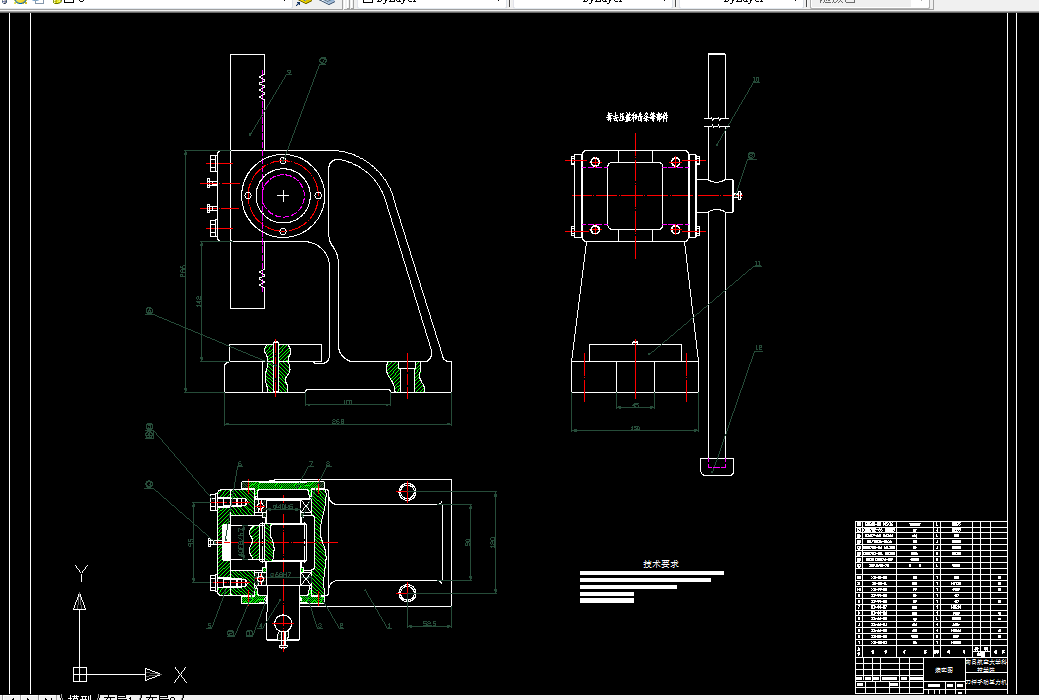Image resolution: width=1039 pixels, height=700 pixels.
Task: Pick the vertical 50 dimension text
Action: click(468, 542)
